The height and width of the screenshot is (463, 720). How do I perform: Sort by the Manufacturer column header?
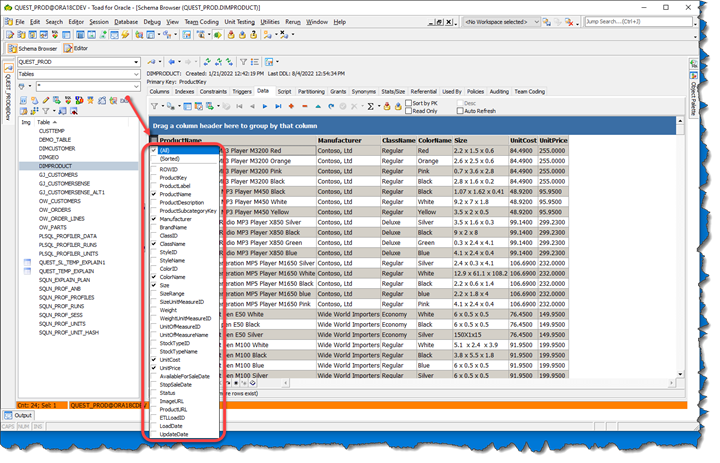349,141
